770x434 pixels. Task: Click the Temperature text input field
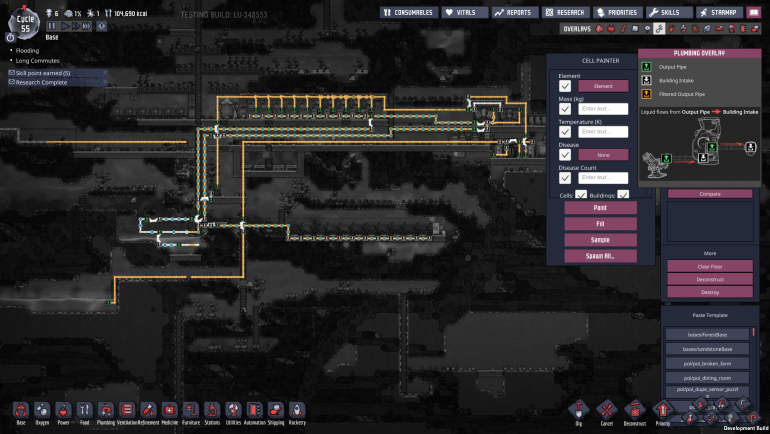tap(603, 132)
